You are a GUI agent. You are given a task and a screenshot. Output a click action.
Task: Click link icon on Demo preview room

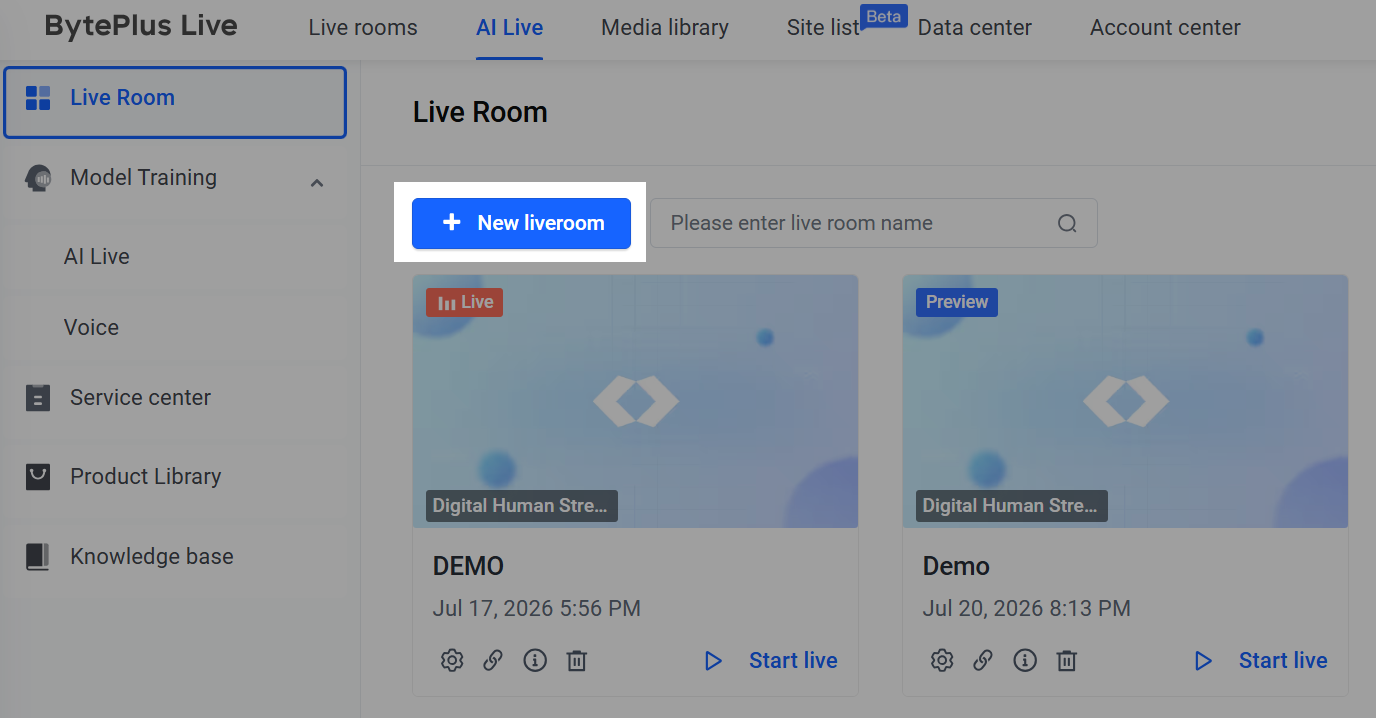[983, 660]
